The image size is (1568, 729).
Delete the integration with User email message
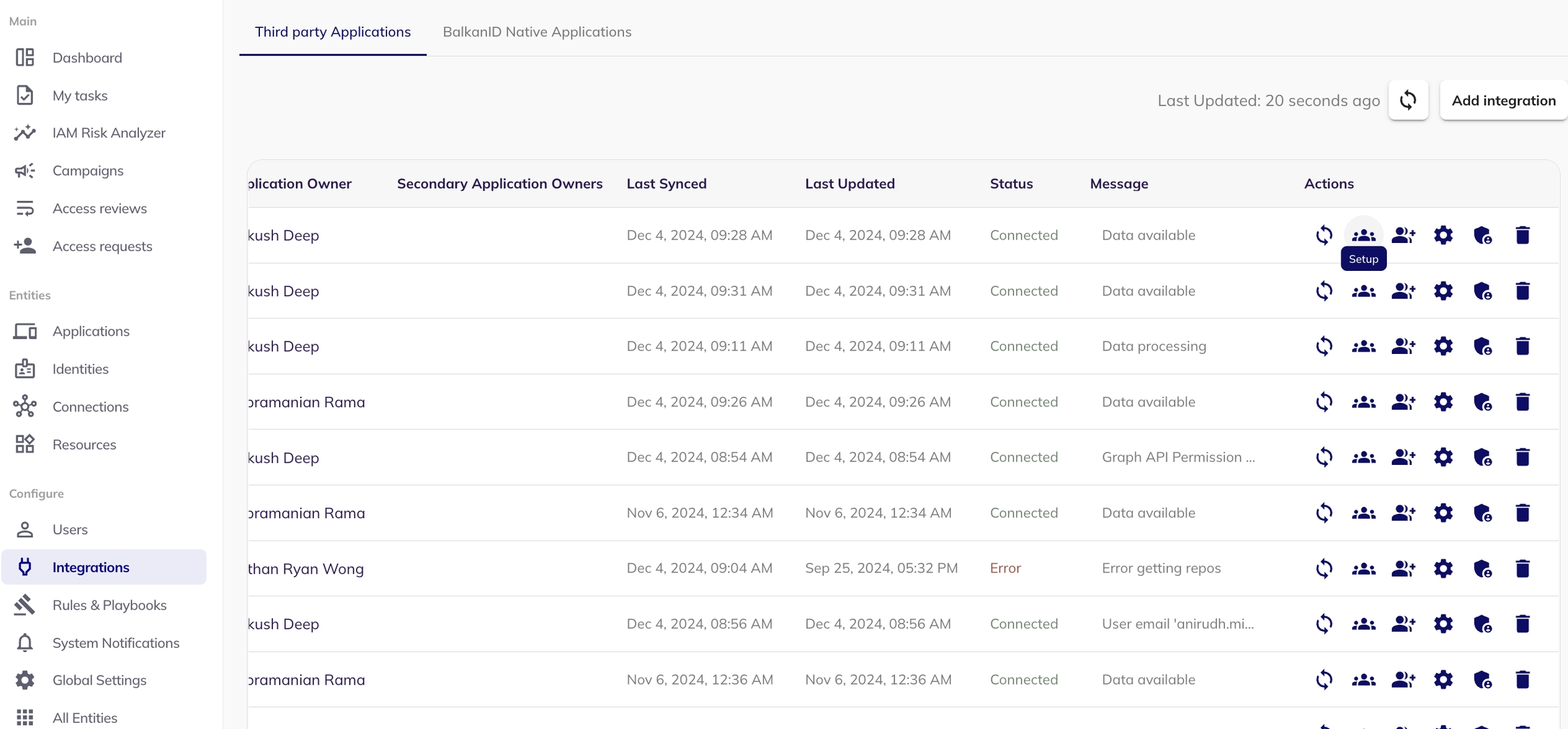pyautogui.click(x=1522, y=624)
